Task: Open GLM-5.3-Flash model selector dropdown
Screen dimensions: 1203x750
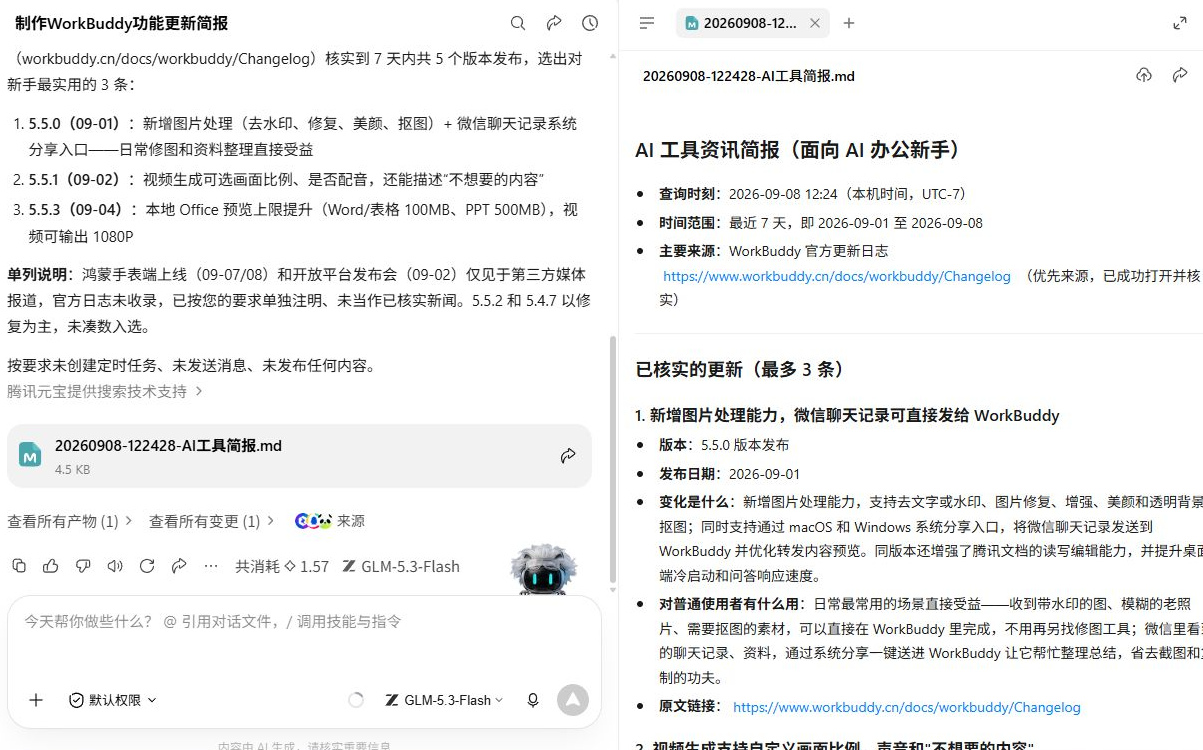Action: pos(444,700)
